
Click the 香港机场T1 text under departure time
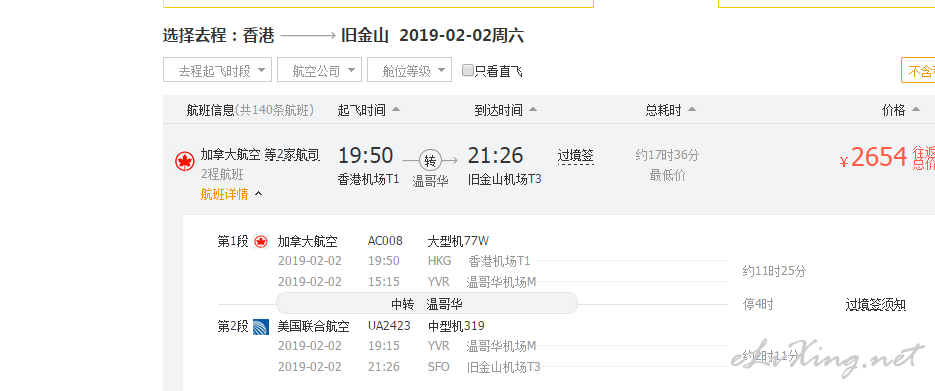point(369,179)
